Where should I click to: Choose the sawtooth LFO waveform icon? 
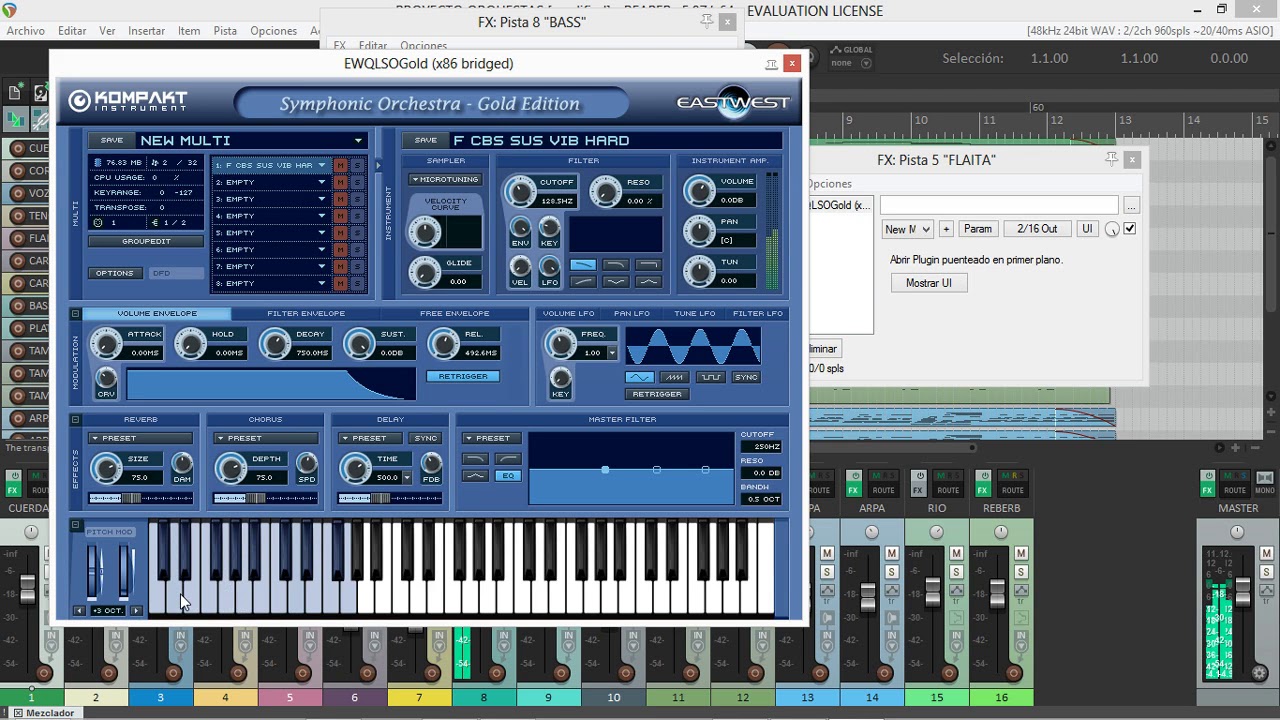click(x=675, y=377)
